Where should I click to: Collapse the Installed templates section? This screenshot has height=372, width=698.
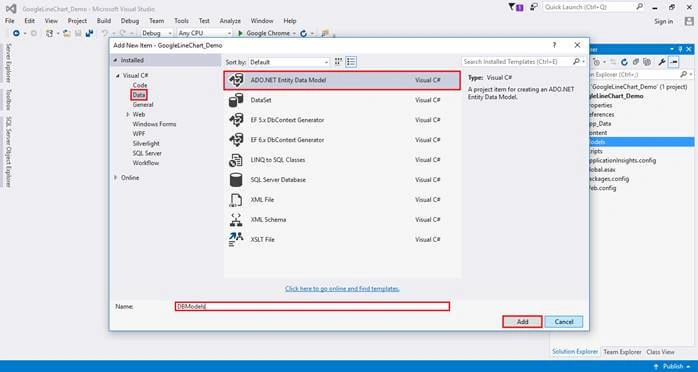pos(115,60)
